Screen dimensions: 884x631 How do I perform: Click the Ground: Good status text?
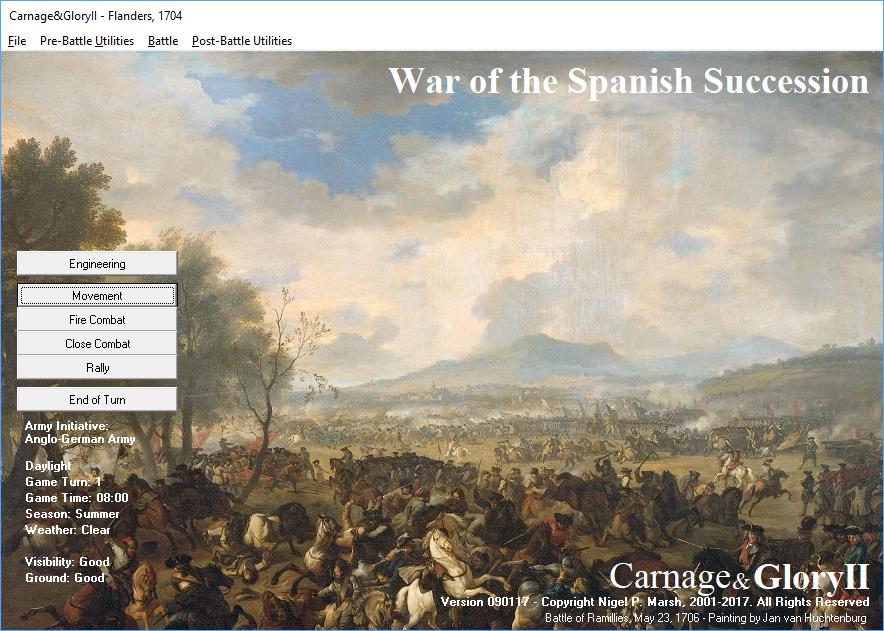pos(64,578)
